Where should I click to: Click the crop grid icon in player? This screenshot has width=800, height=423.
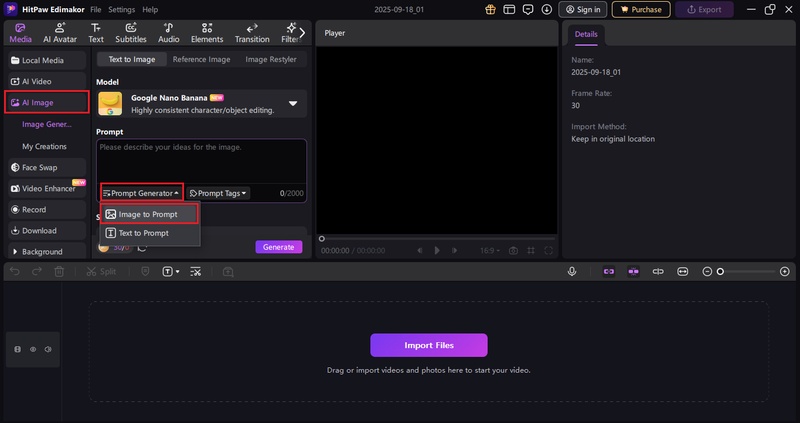tap(531, 251)
